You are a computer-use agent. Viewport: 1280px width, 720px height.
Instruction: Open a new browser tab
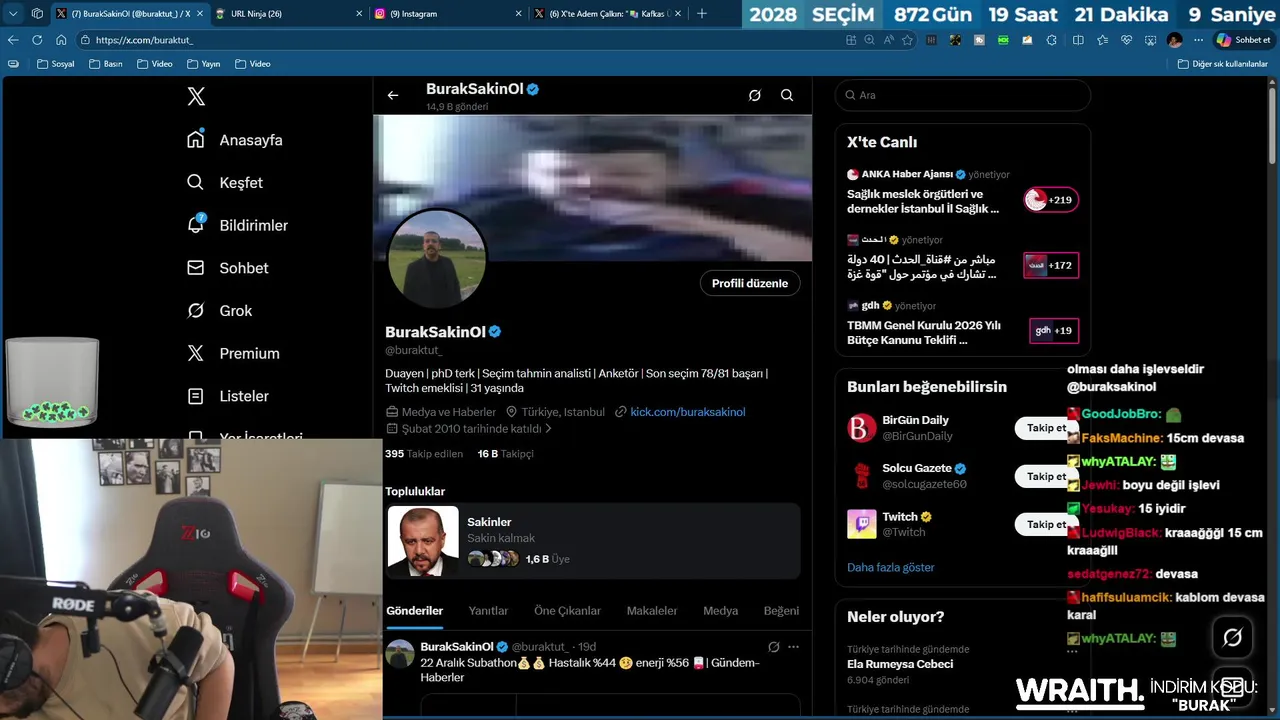click(x=702, y=13)
